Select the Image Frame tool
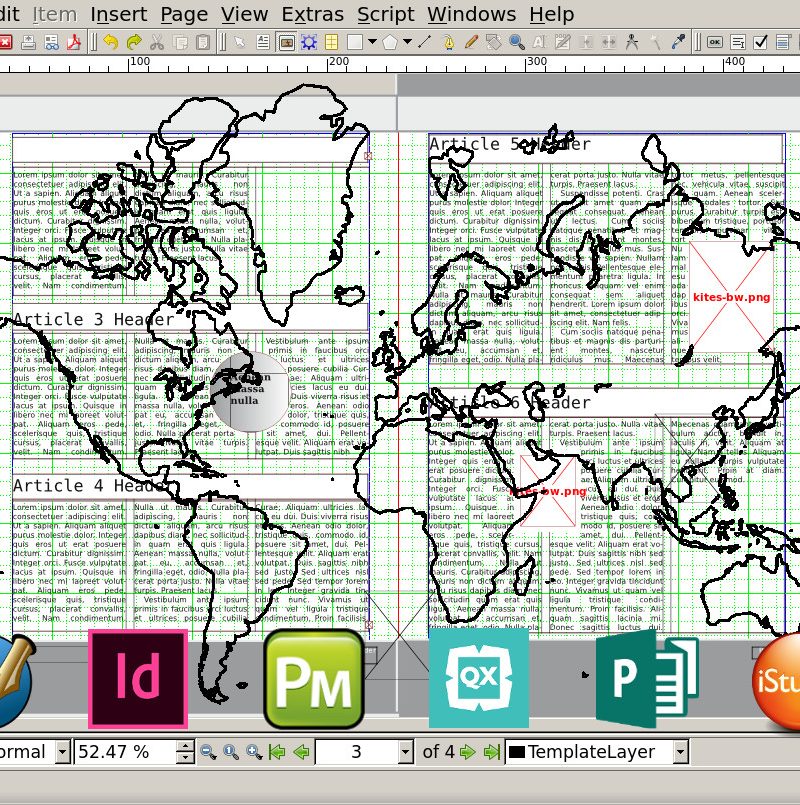This screenshot has height=805, width=800. click(x=286, y=42)
